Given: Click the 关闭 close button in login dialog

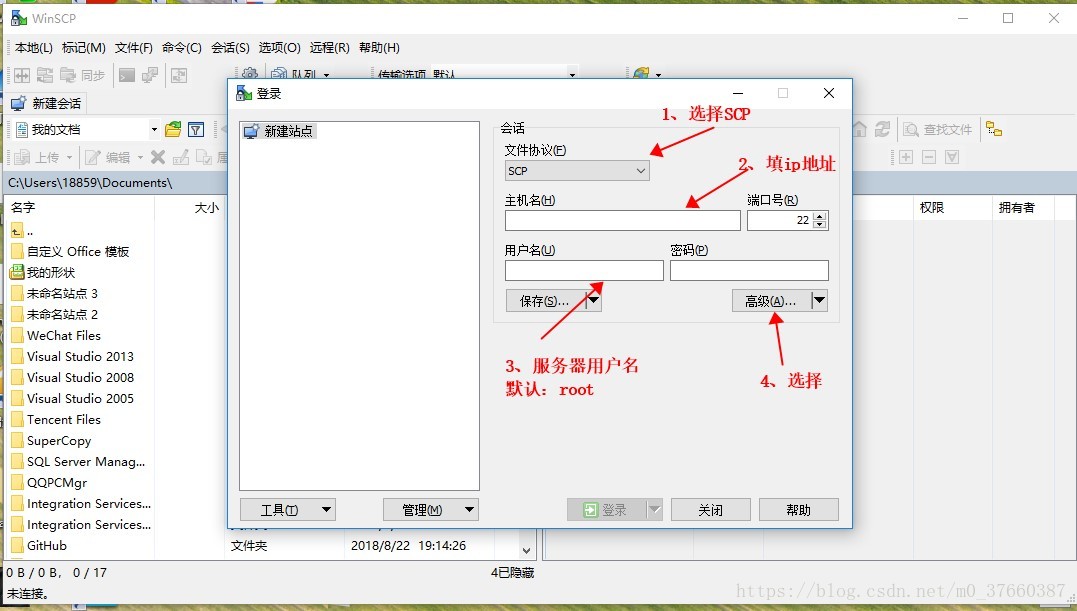Looking at the screenshot, I should click(710, 510).
